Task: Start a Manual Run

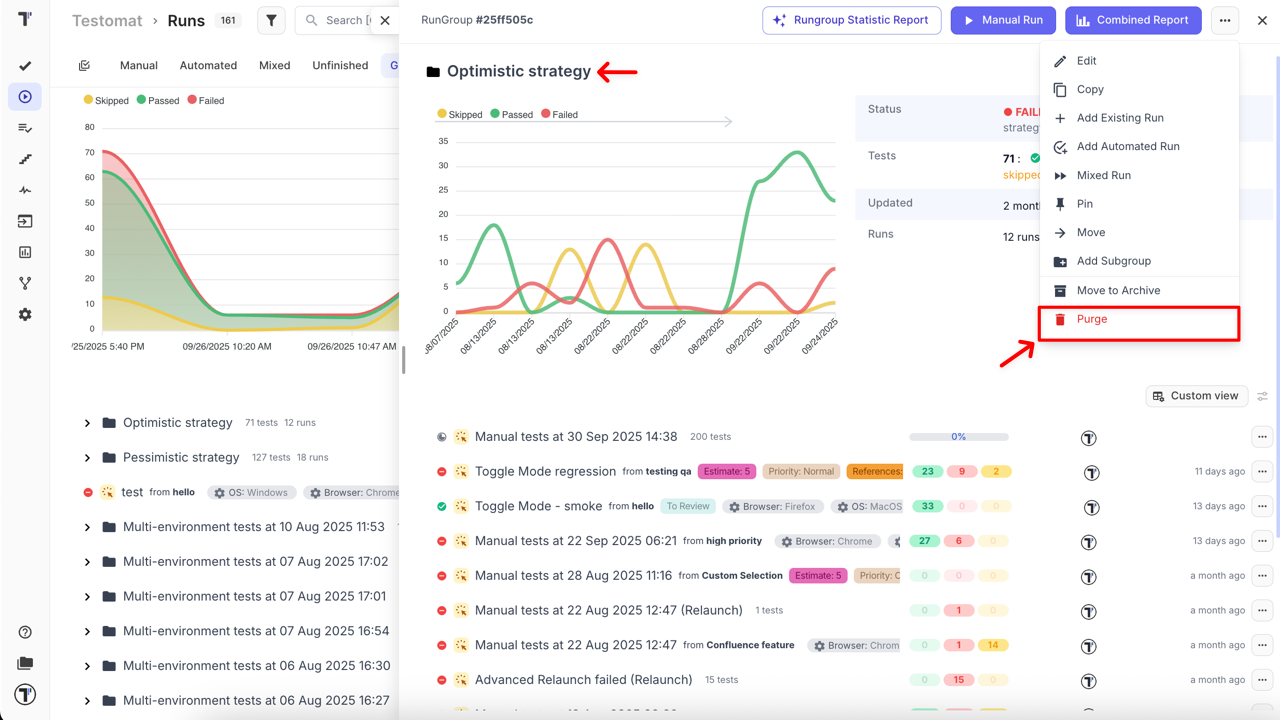Action: point(1003,20)
